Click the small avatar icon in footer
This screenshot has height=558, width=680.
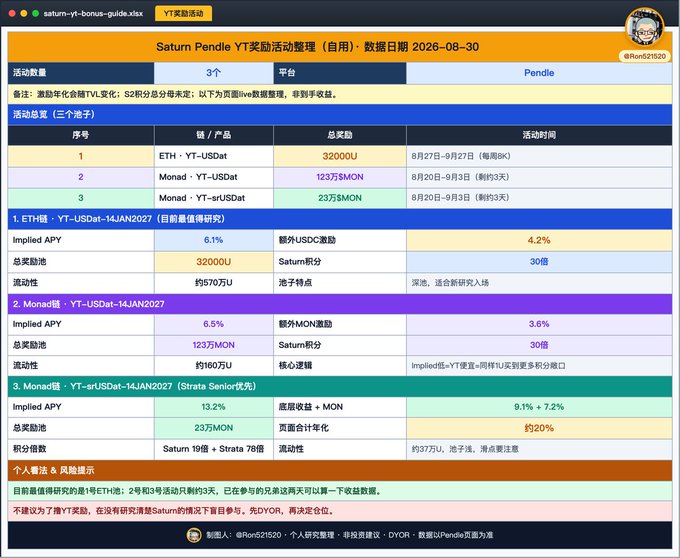pos(194,535)
